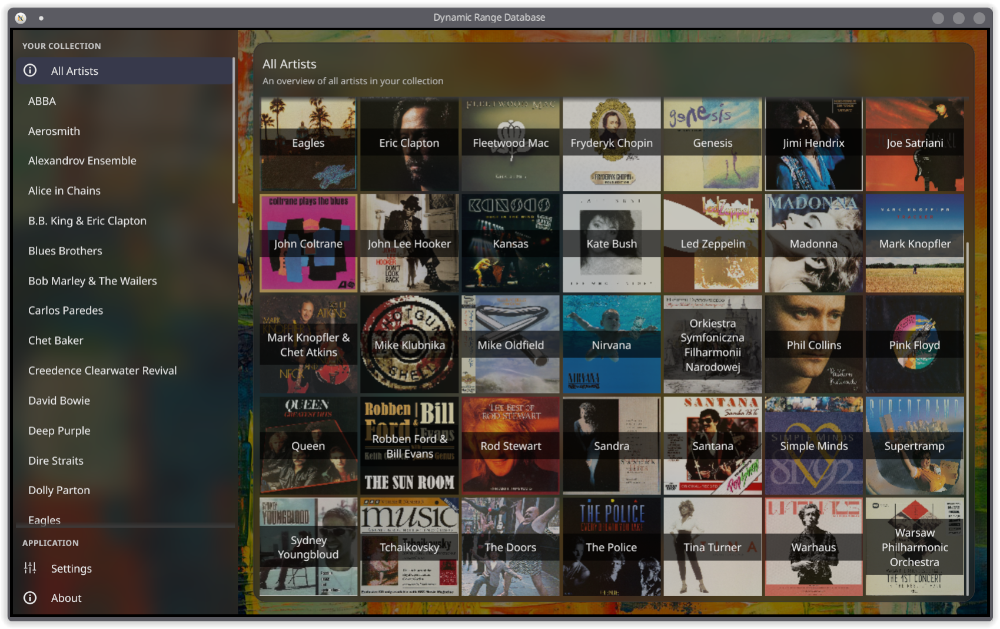Select Warsaw Philharmonic Orchestra tile
The width and height of the screenshot is (1000, 629).
(915, 547)
